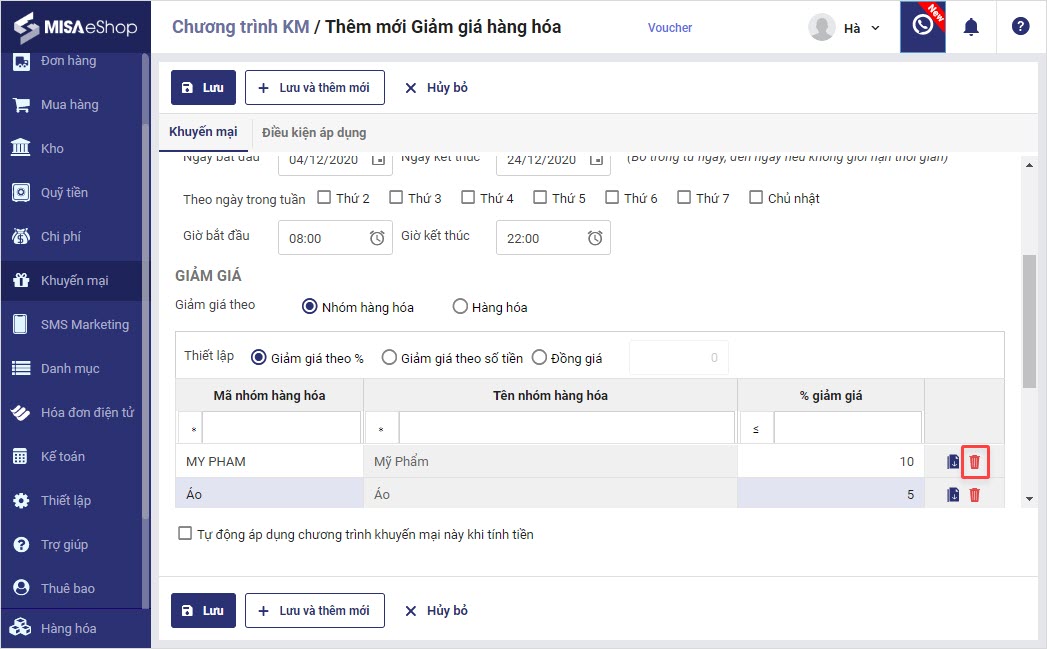This screenshot has height=649, width=1047.
Task: Click the Voucher link
Action: [x=670, y=28]
